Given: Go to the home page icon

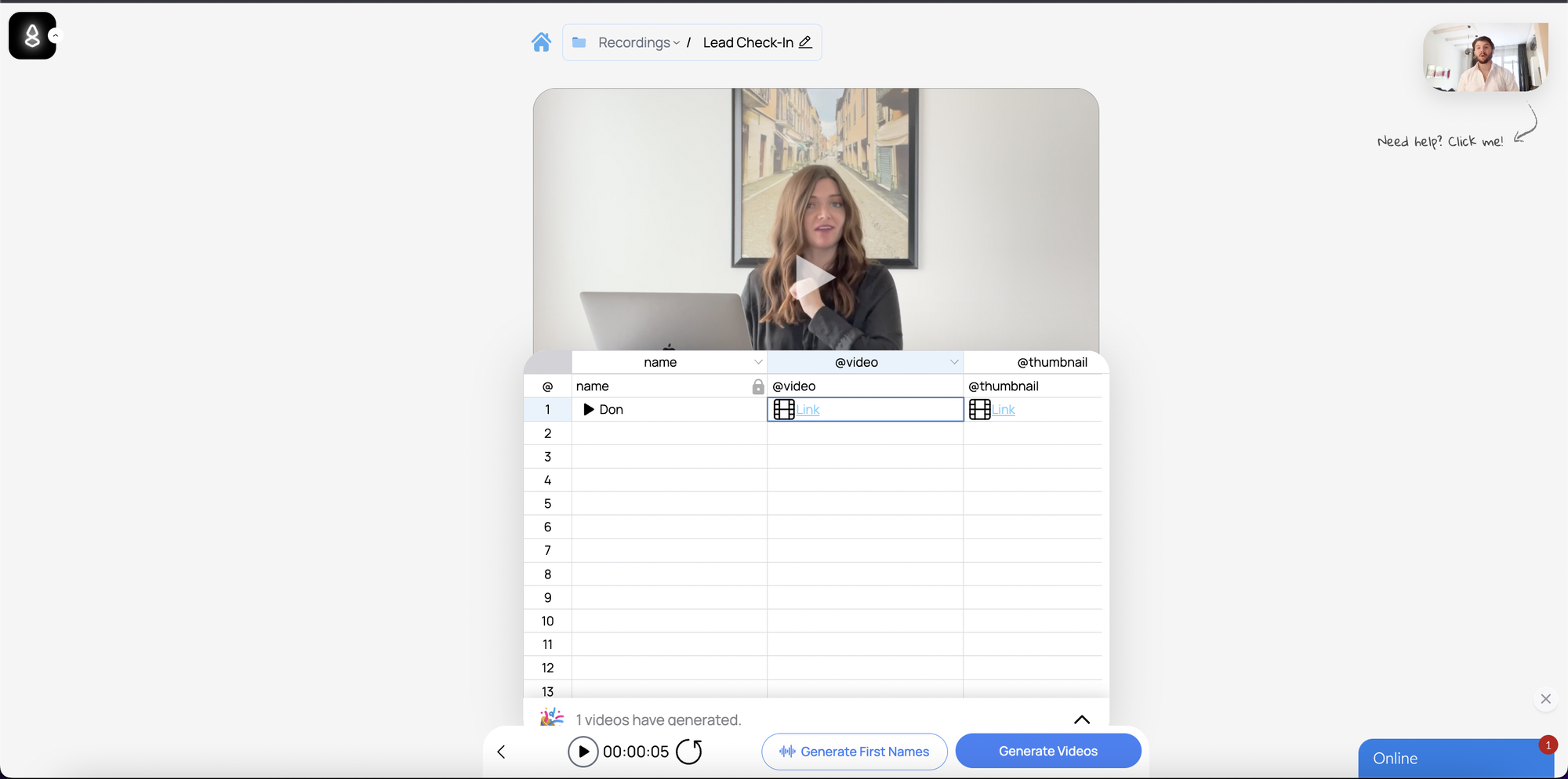Looking at the screenshot, I should [x=541, y=42].
